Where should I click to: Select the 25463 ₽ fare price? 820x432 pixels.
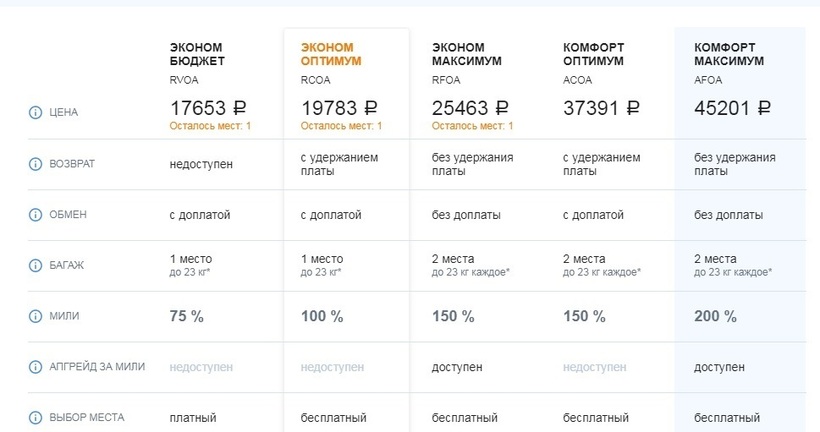(471, 107)
